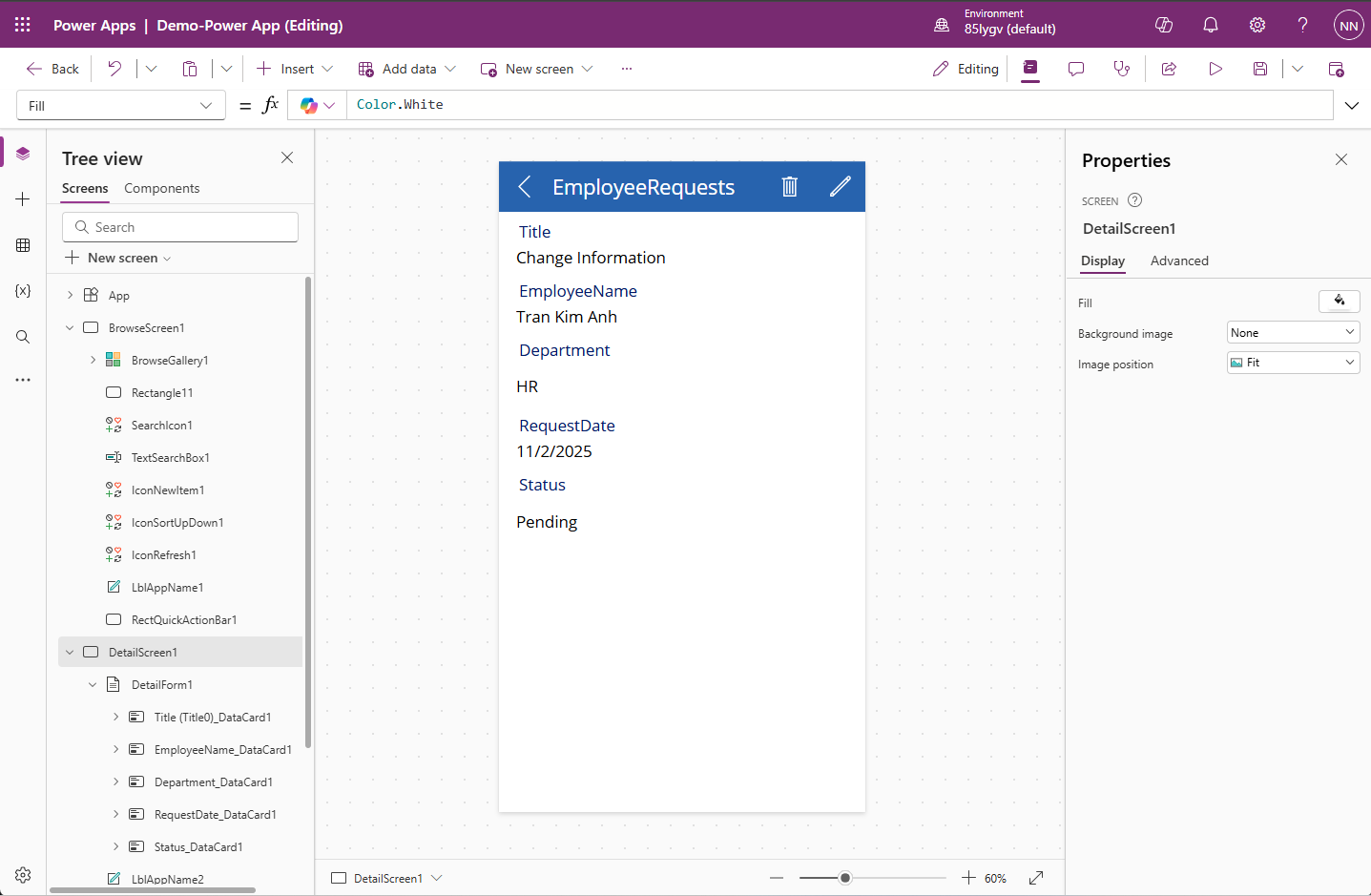
Task: Click the tree view Search field
Action: tap(180, 227)
